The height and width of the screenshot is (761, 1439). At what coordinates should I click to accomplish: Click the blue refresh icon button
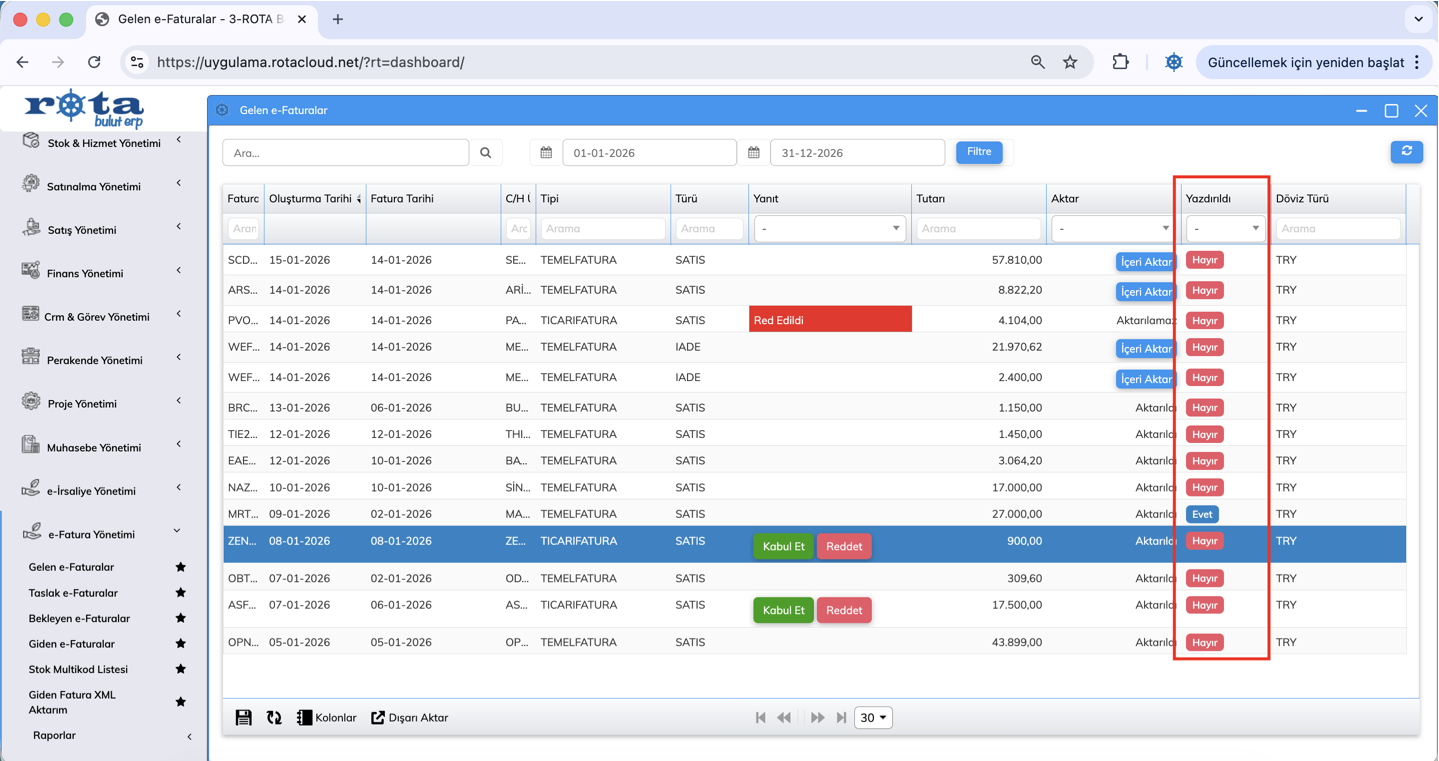(1406, 152)
